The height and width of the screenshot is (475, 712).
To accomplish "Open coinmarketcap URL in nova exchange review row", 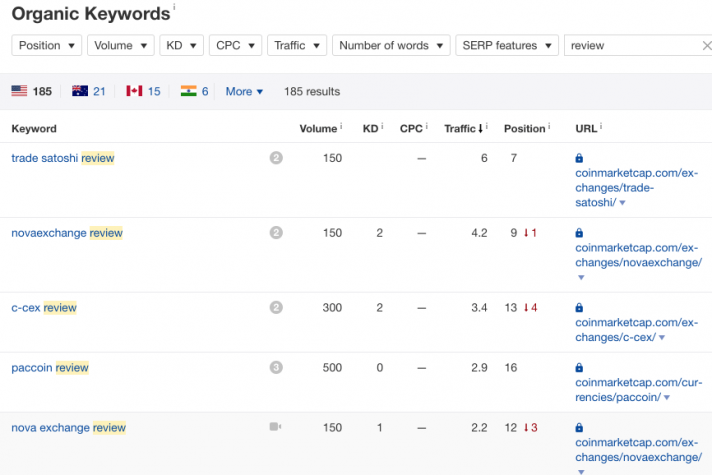I will 638,450.
